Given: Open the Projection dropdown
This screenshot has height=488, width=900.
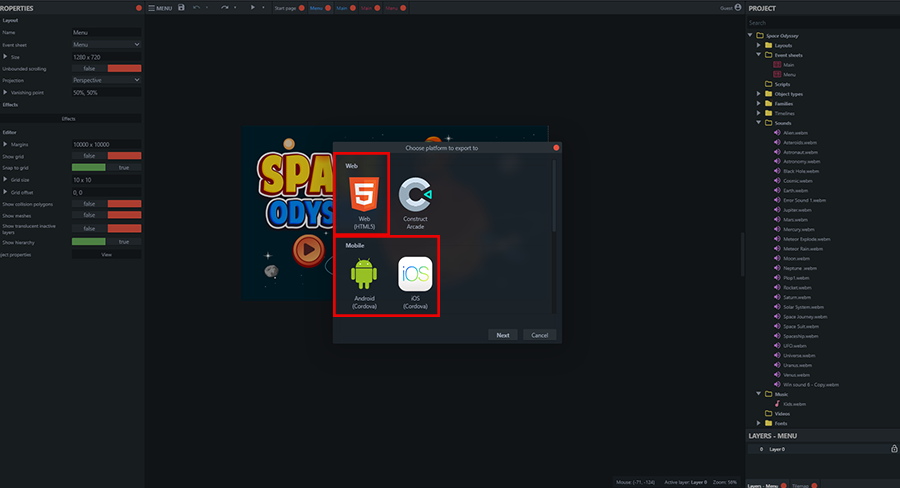Looking at the screenshot, I should (x=106, y=80).
